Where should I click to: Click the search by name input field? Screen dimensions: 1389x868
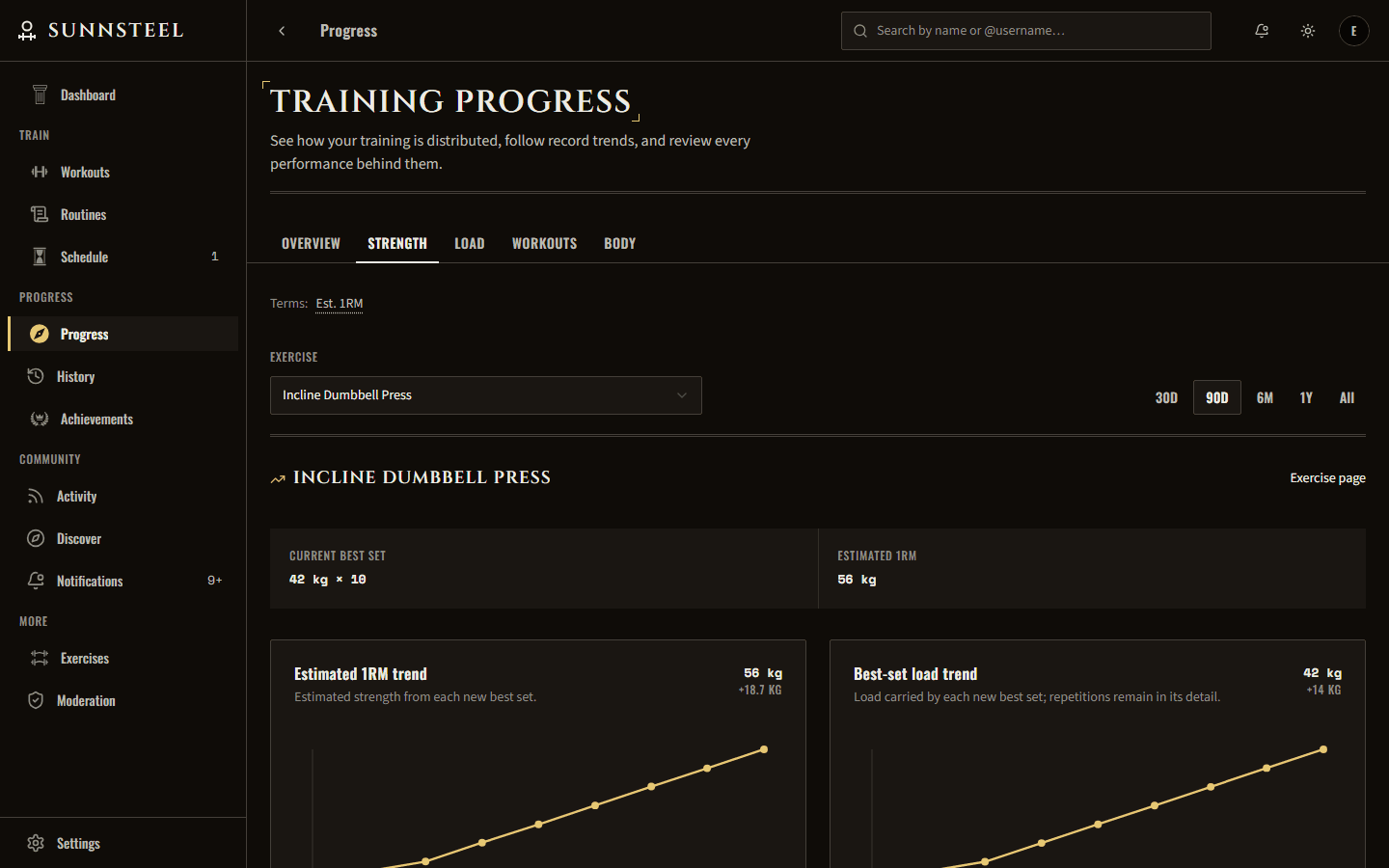click(1026, 31)
